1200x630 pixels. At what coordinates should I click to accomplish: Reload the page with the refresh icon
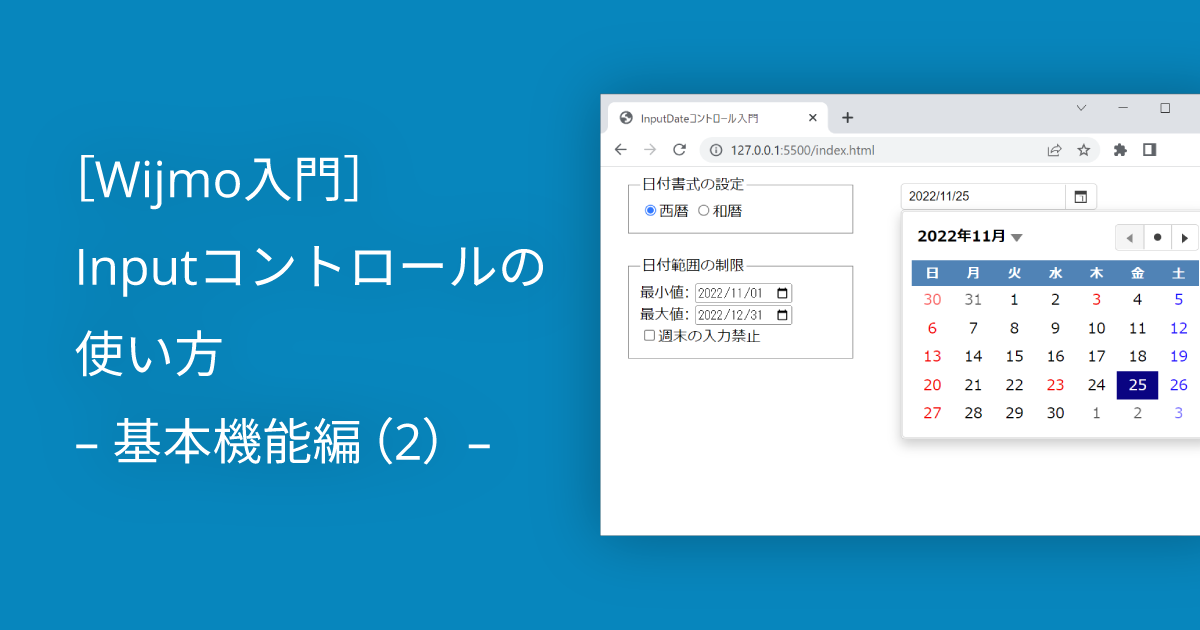tap(679, 150)
